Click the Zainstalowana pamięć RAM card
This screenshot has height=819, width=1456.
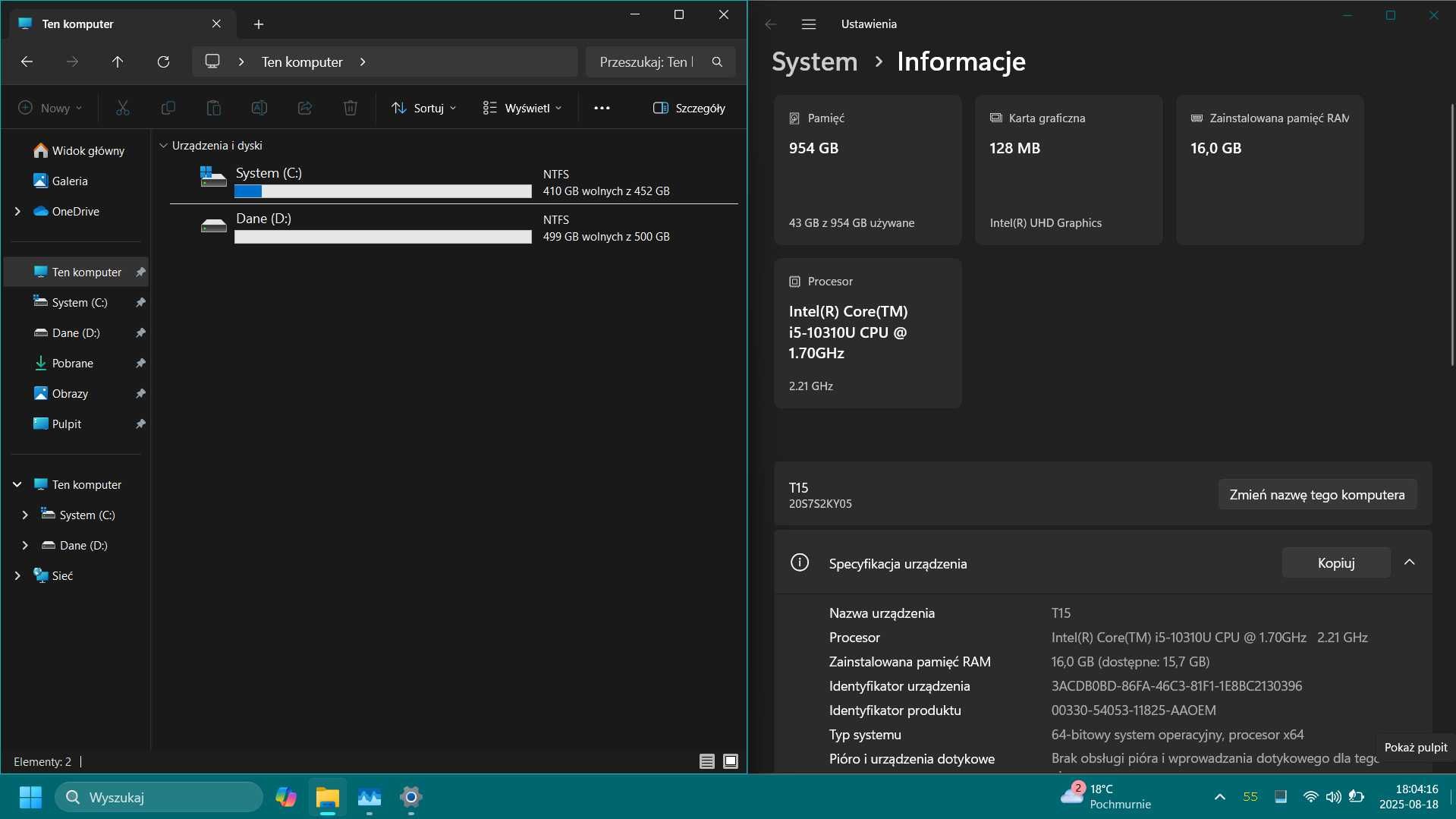tap(1269, 170)
